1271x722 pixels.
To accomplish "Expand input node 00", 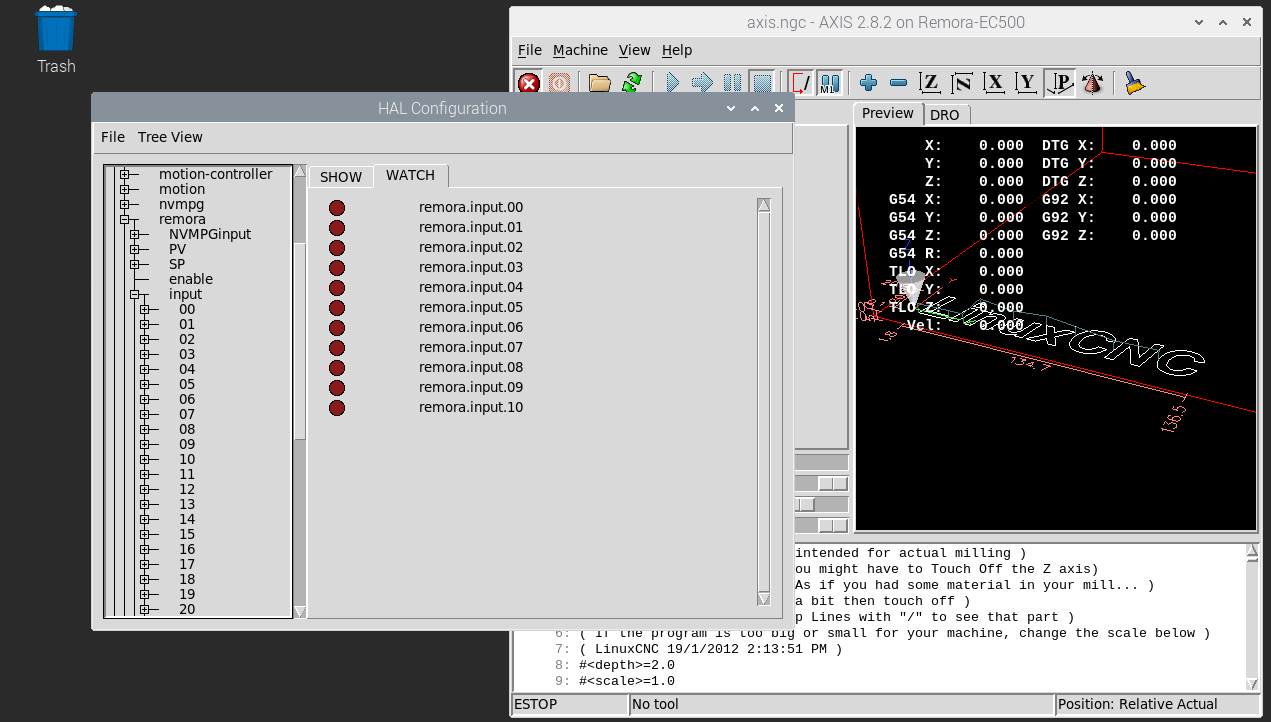I will pyautogui.click(x=145, y=310).
